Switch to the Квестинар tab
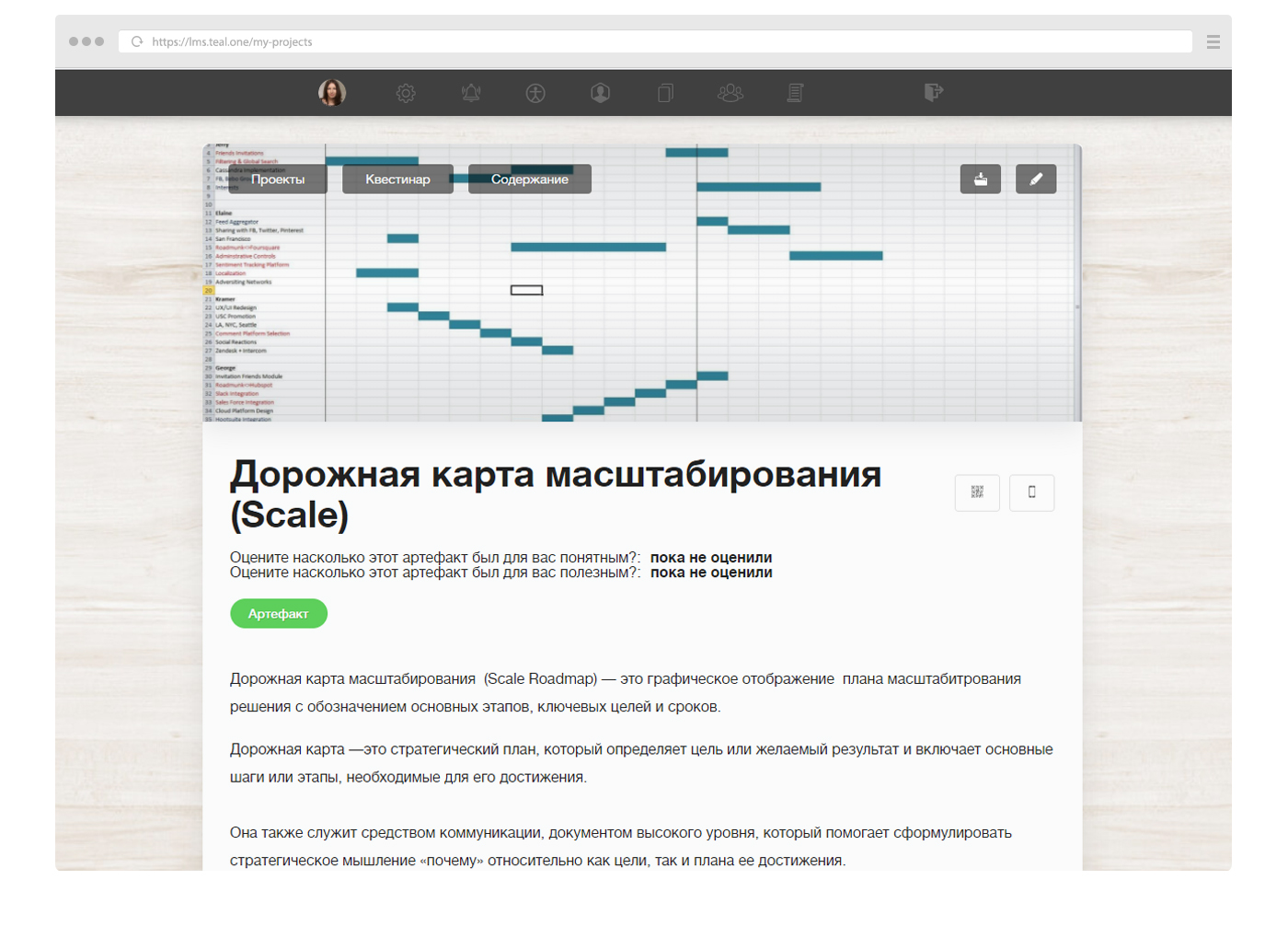 click(x=397, y=179)
